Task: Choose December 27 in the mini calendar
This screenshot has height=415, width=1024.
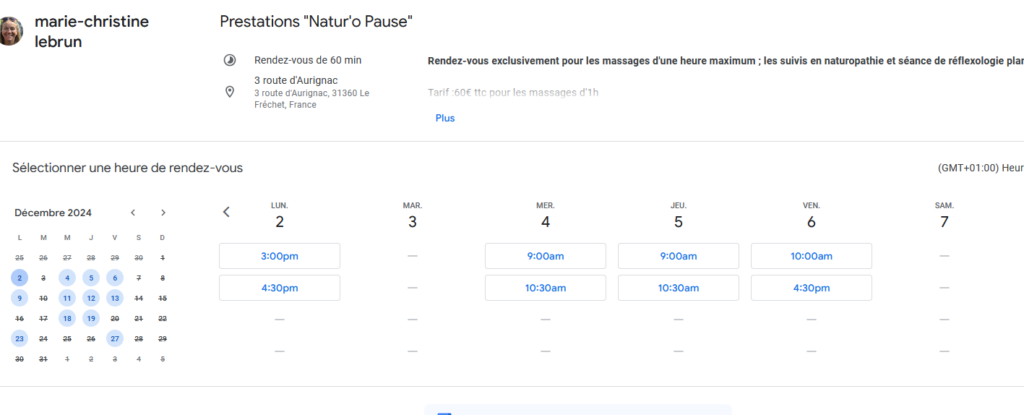Action: pyautogui.click(x=115, y=338)
